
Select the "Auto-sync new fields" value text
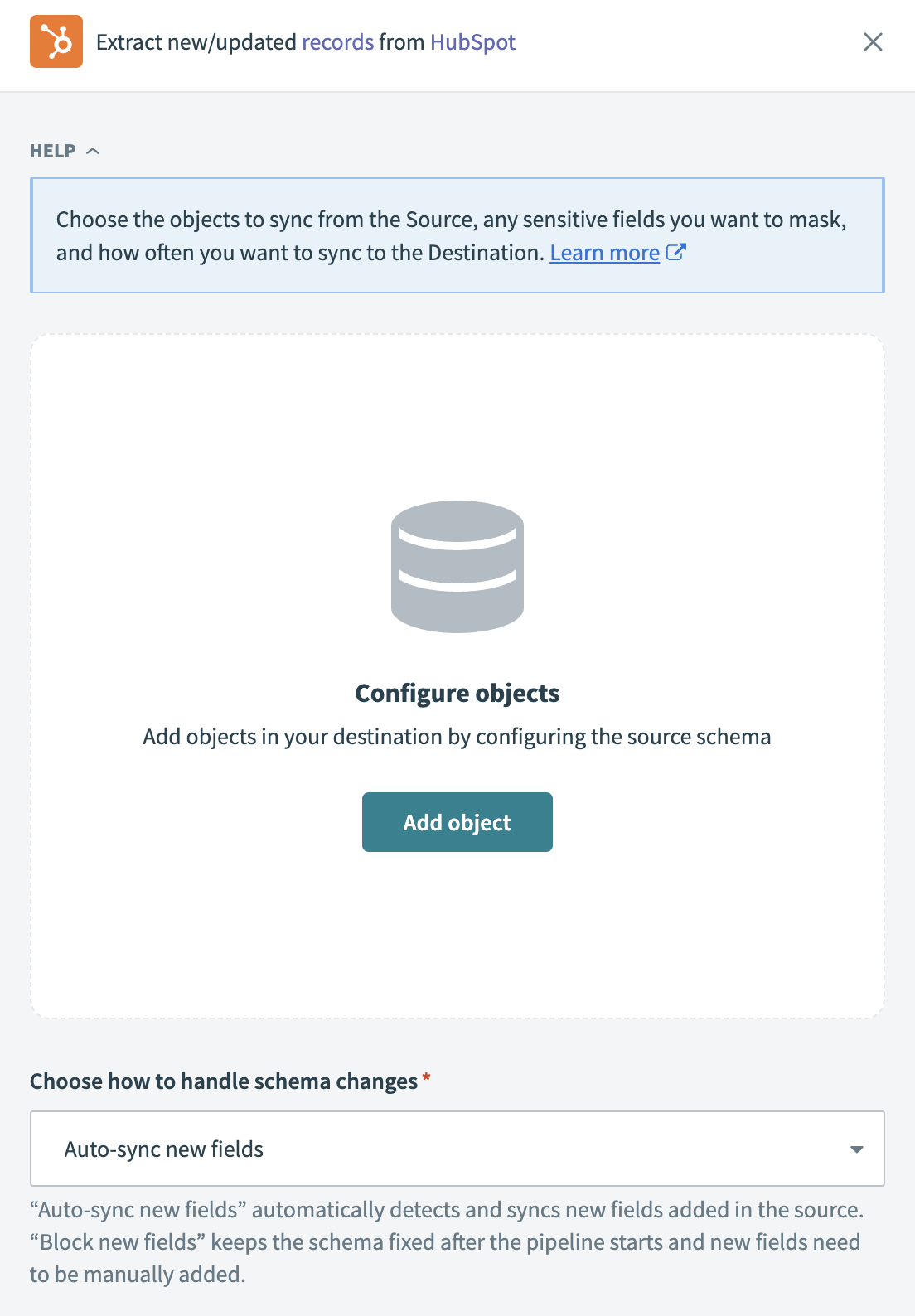[164, 1149]
